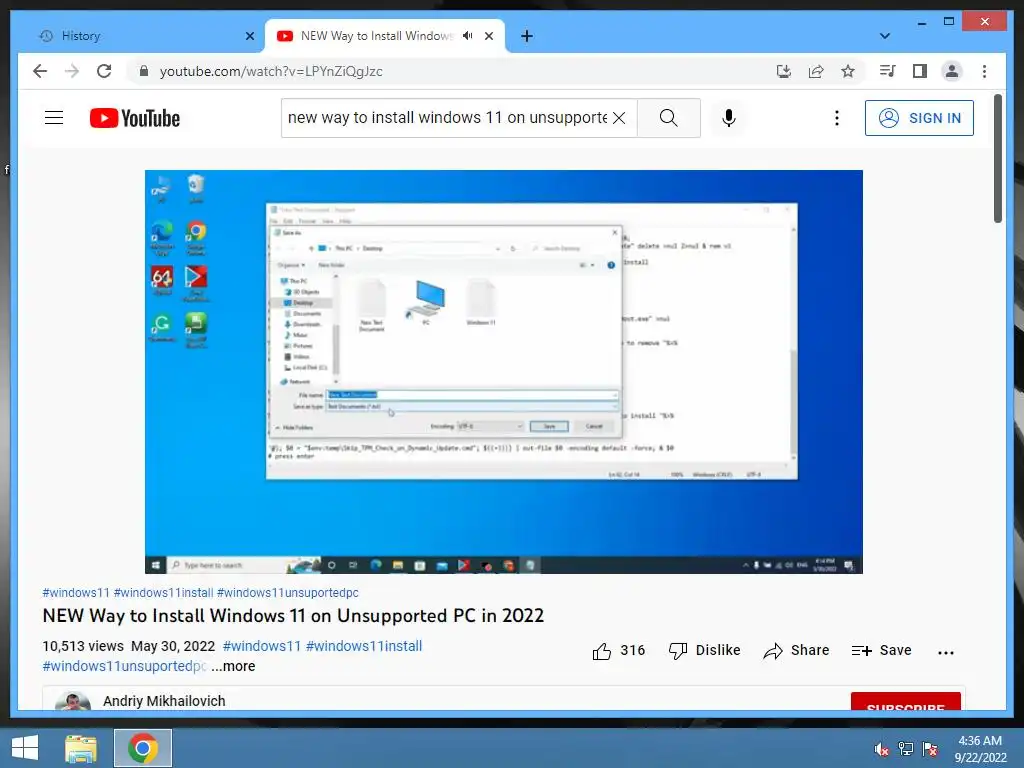This screenshot has width=1024, height=768.
Task: Go back using browser back arrow
Action: tap(40, 71)
